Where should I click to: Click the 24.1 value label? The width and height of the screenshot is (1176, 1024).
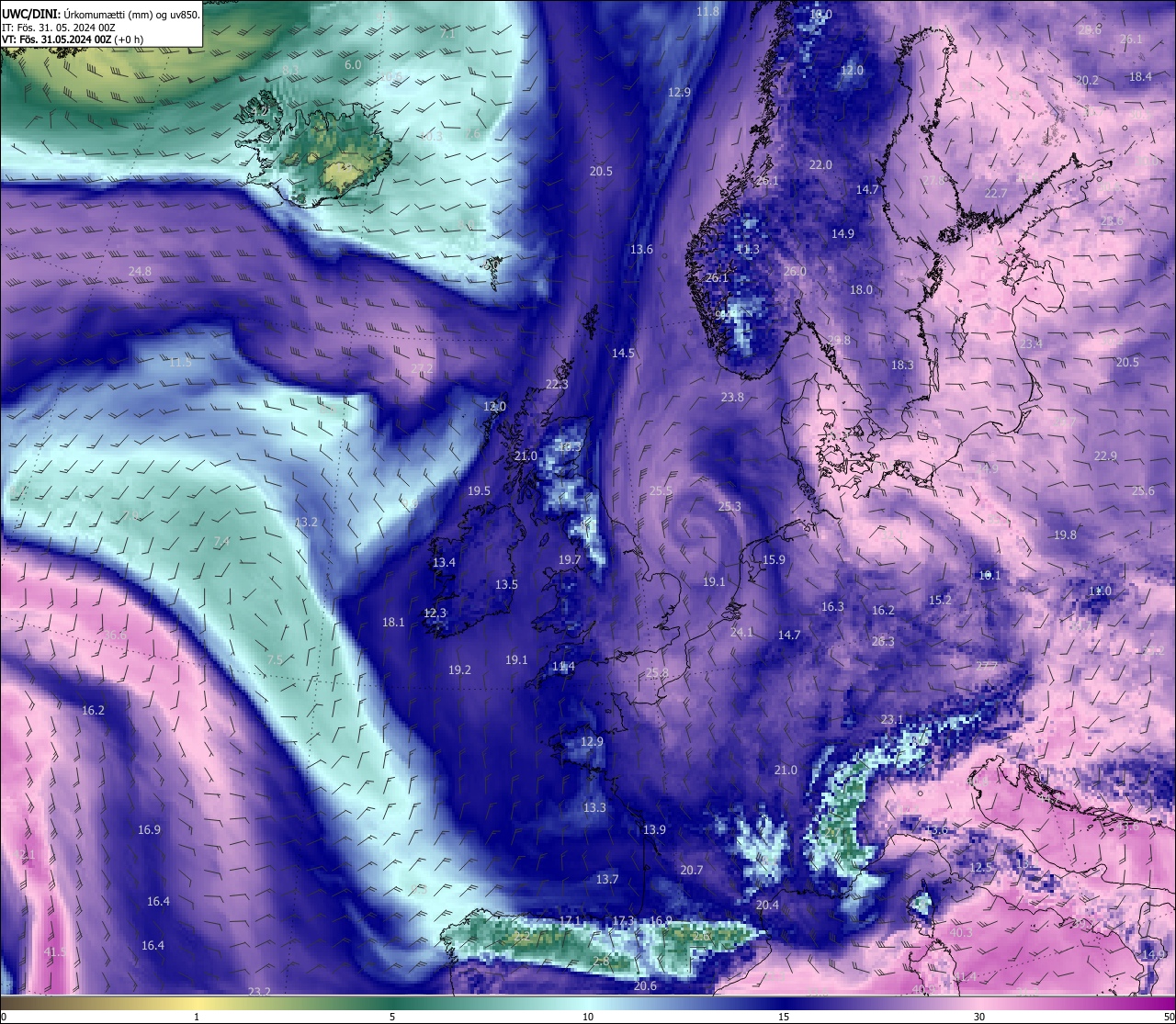(x=741, y=632)
